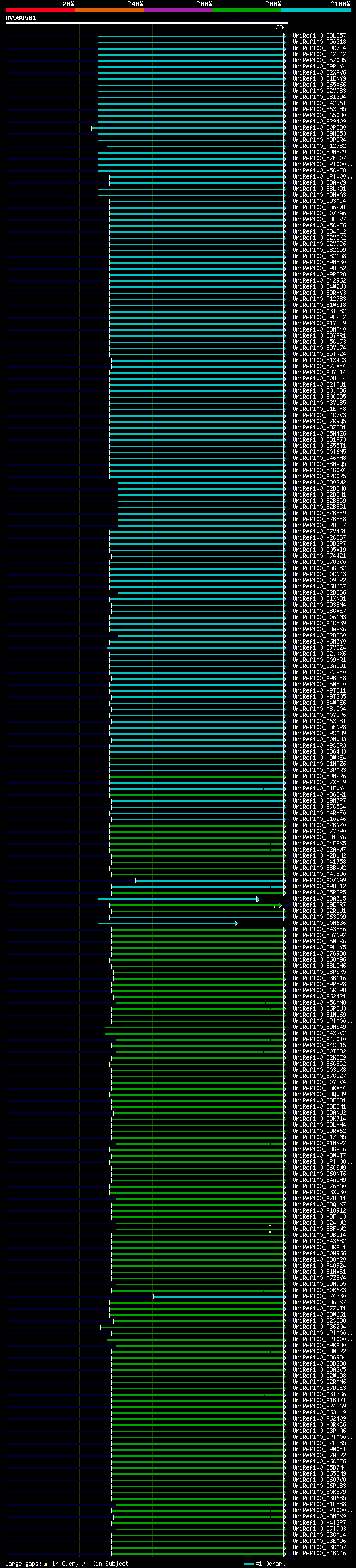Select label UniRef100_C8PSK5
The height and width of the screenshot is (1568, 356).
(319, 972)
